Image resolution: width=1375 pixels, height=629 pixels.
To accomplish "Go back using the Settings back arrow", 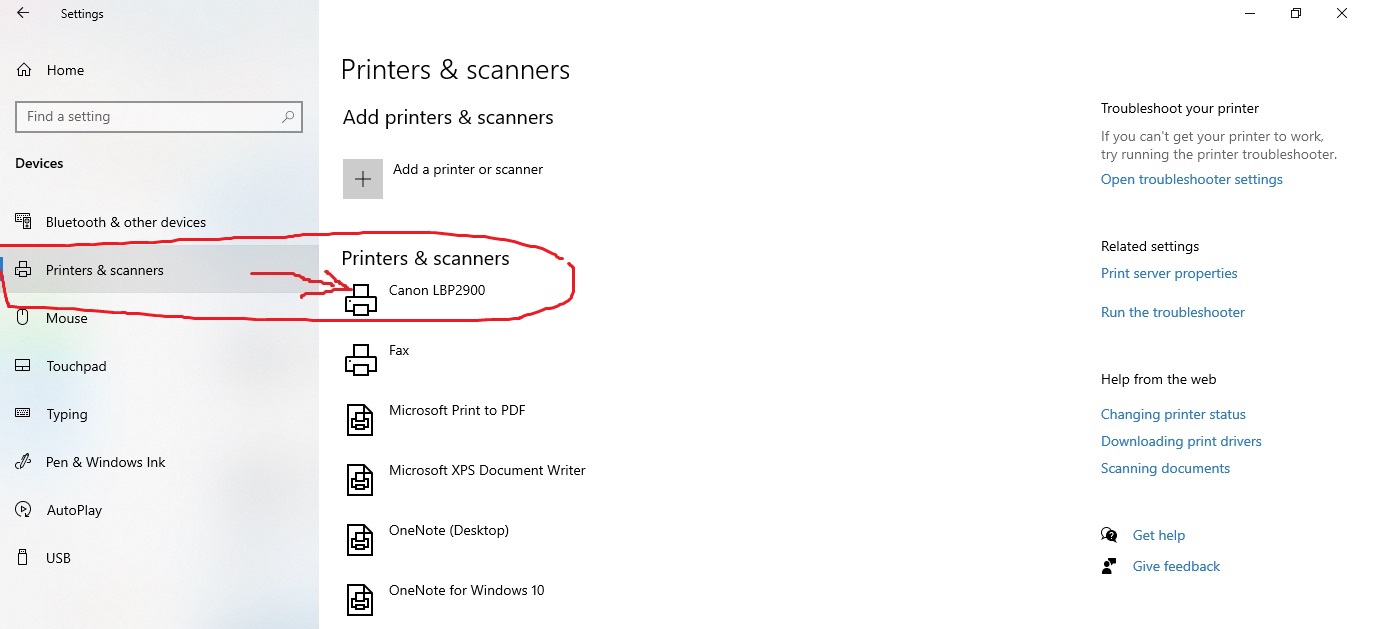I will coord(22,13).
